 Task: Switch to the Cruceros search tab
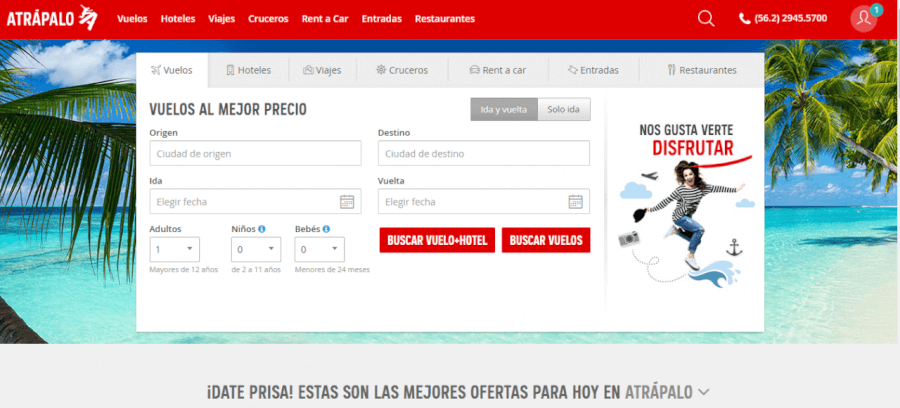(402, 71)
